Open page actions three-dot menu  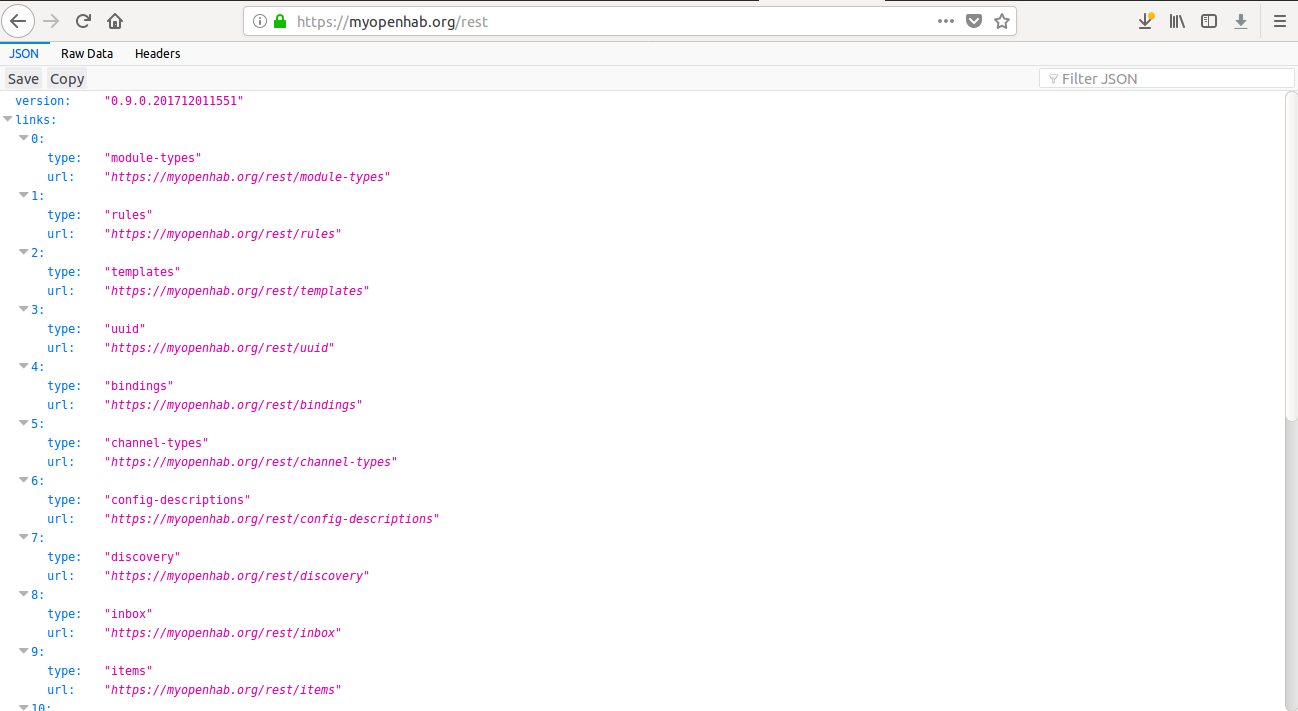click(x=945, y=21)
